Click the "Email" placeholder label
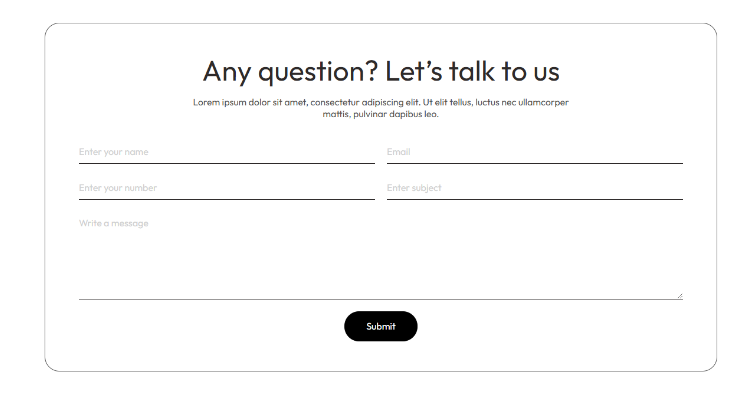This screenshot has width=755, height=403. 398,152
